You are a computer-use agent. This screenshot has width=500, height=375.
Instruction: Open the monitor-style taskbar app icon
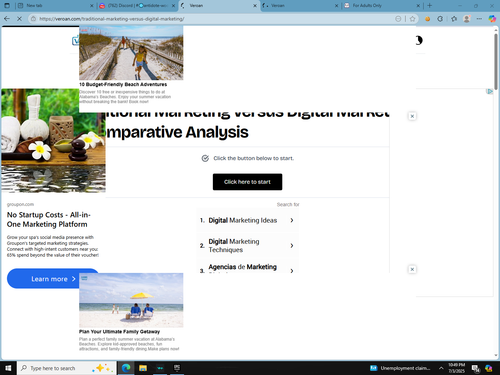tap(177, 368)
